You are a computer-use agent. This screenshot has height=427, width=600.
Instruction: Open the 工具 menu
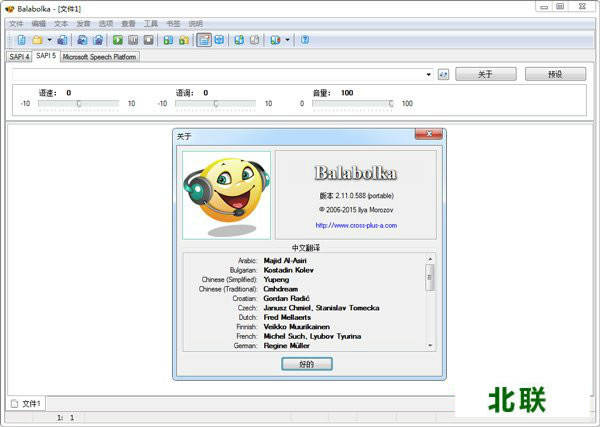pyautogui.click(x=151, y=24)
